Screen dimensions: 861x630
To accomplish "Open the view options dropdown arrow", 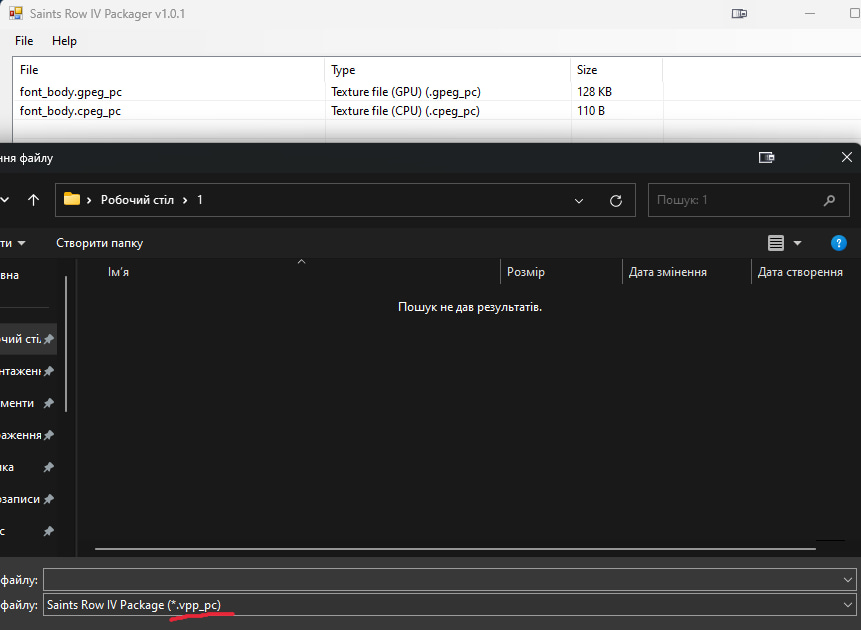I will point(797,243).
